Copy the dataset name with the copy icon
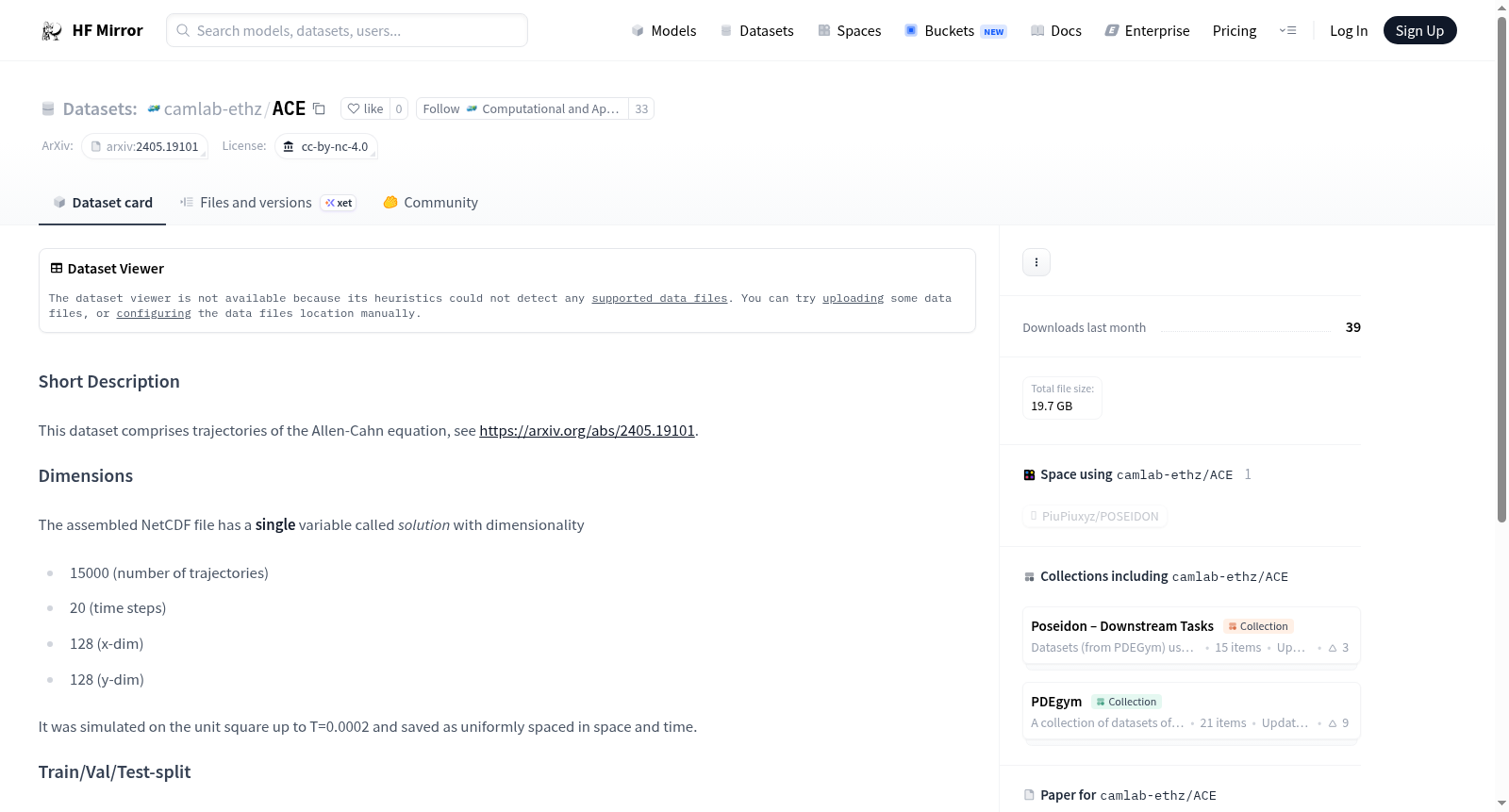This screenshot has width=1509, height=812. 320,109
